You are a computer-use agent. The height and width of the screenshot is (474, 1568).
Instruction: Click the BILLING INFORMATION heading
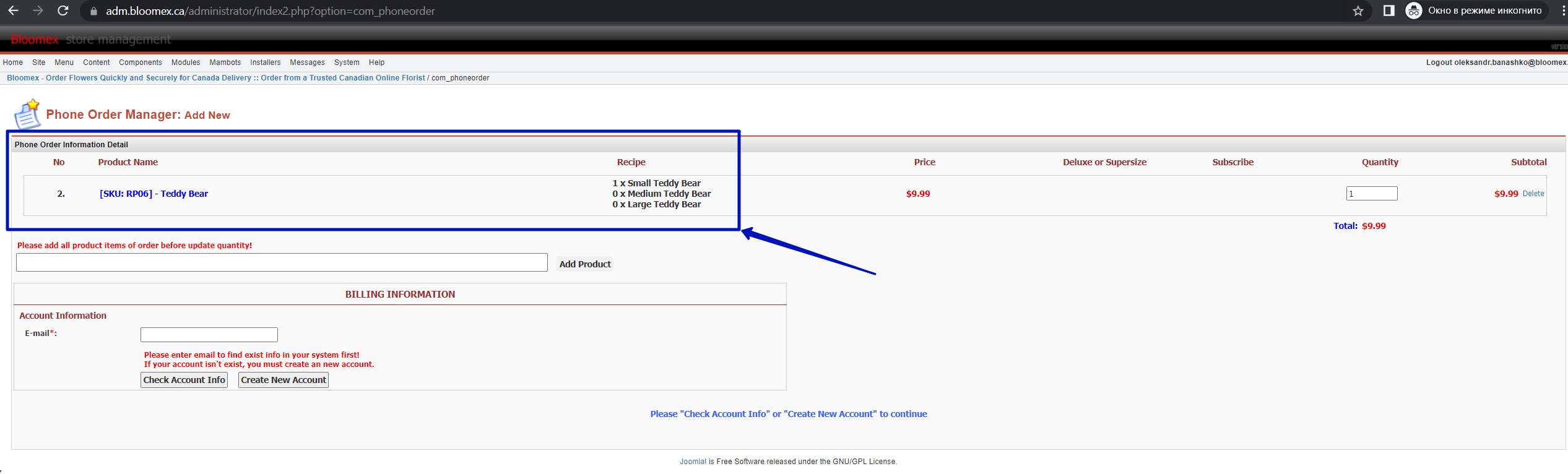pyautogui.click(x=400, y=295)
